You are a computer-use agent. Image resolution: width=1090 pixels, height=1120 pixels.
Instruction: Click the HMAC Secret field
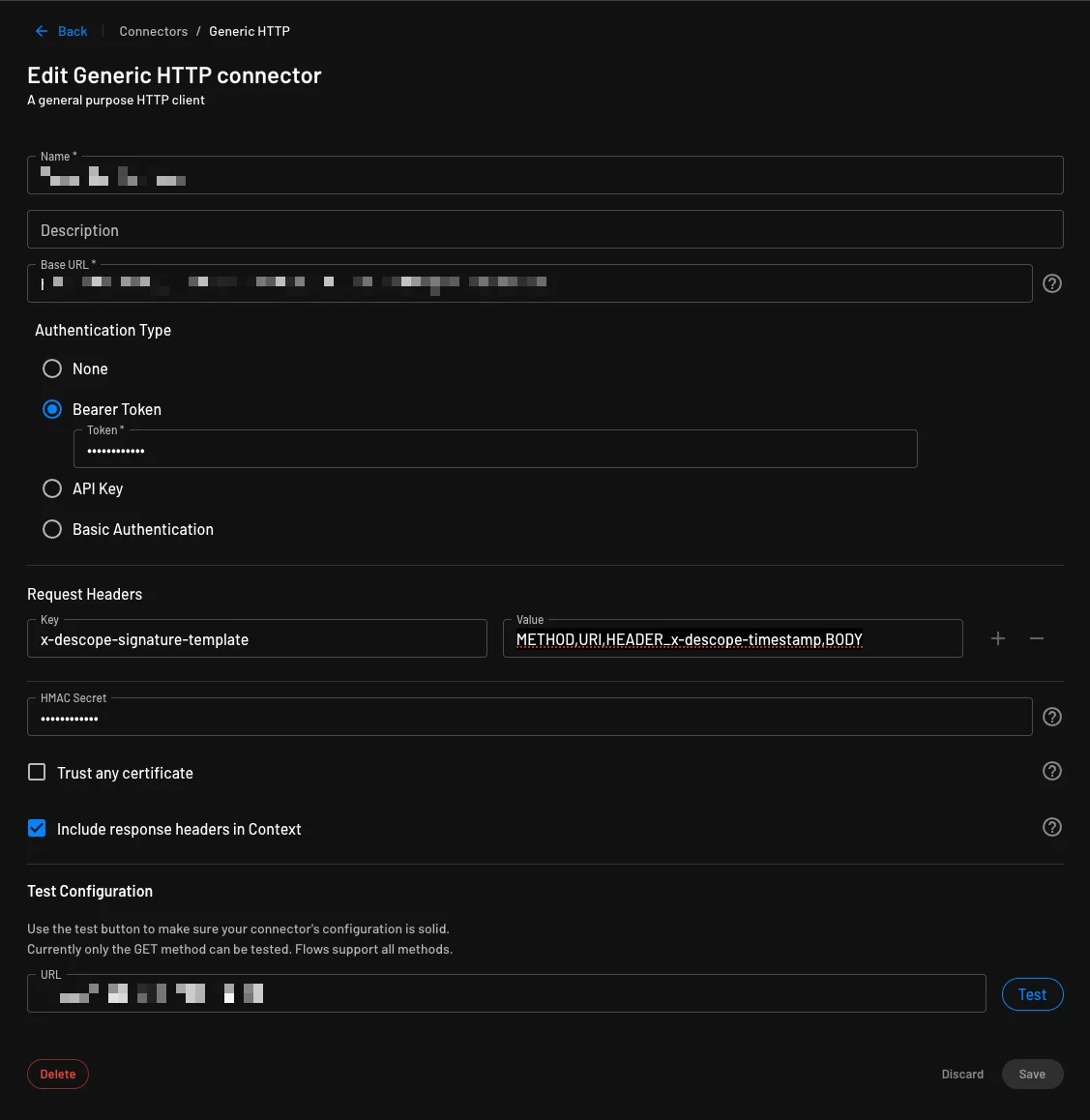click(x=529, y=717)
